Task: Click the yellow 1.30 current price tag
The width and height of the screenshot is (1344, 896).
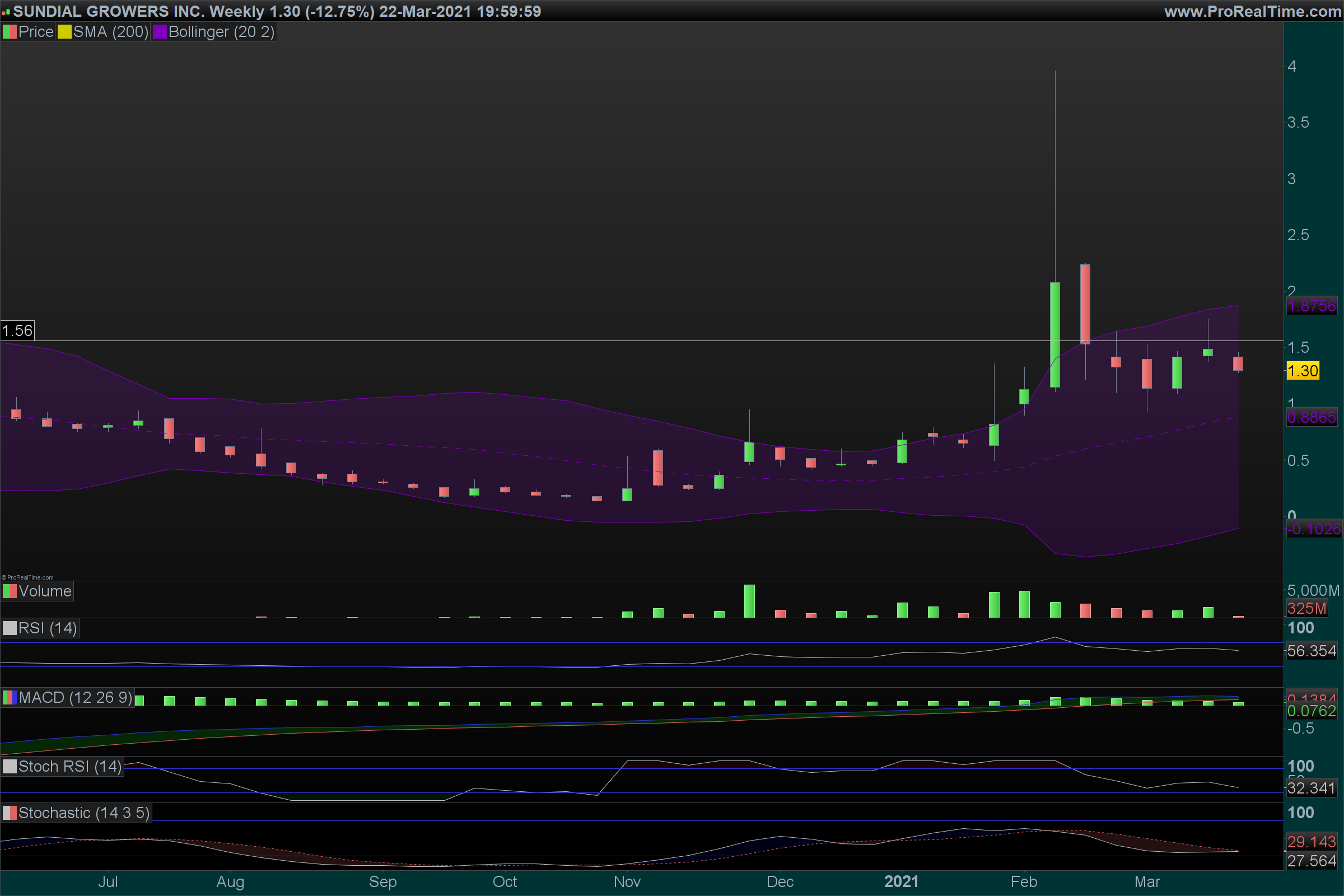Action: tap(1303, 371)
